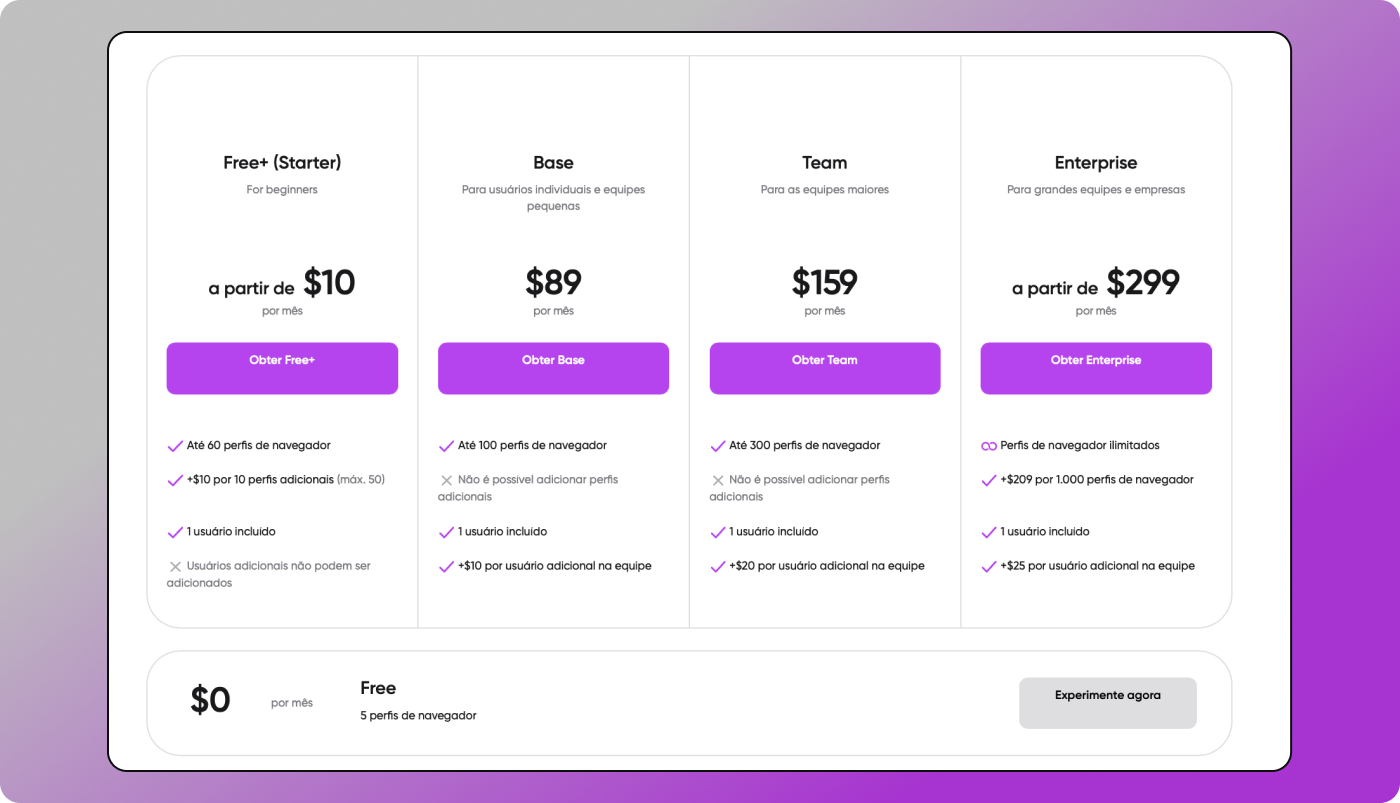Click checkmark beside +$20 por usuário adicional

pos(717,566)
